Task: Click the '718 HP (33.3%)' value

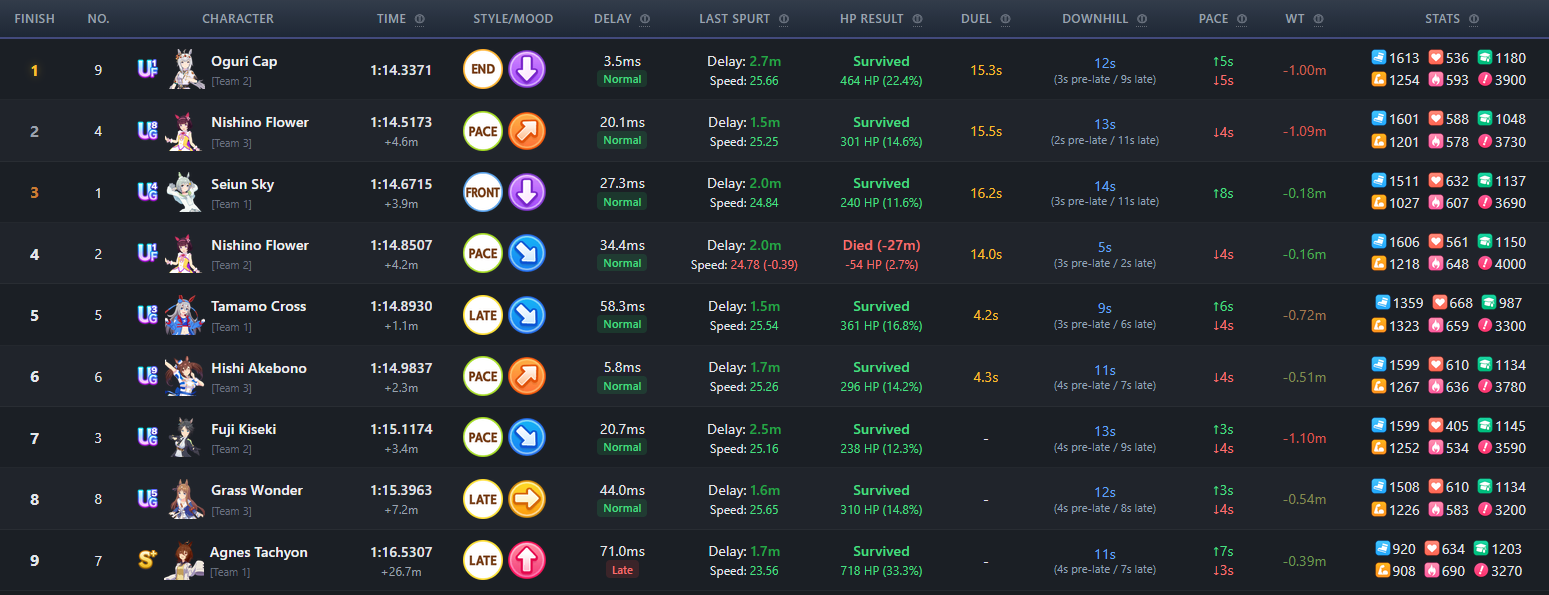Action: coord(881,570)
